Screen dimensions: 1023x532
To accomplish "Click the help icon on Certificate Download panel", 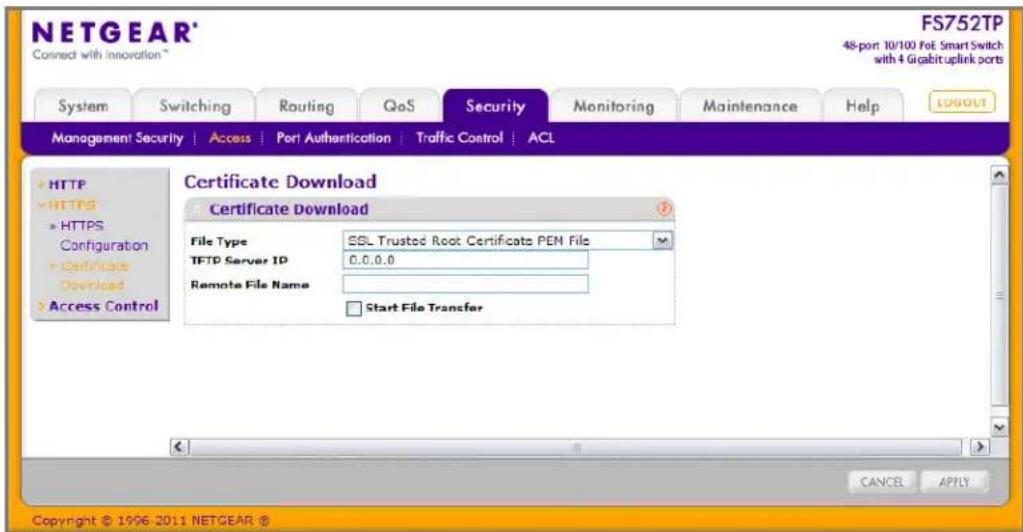I will coord(664,210).
